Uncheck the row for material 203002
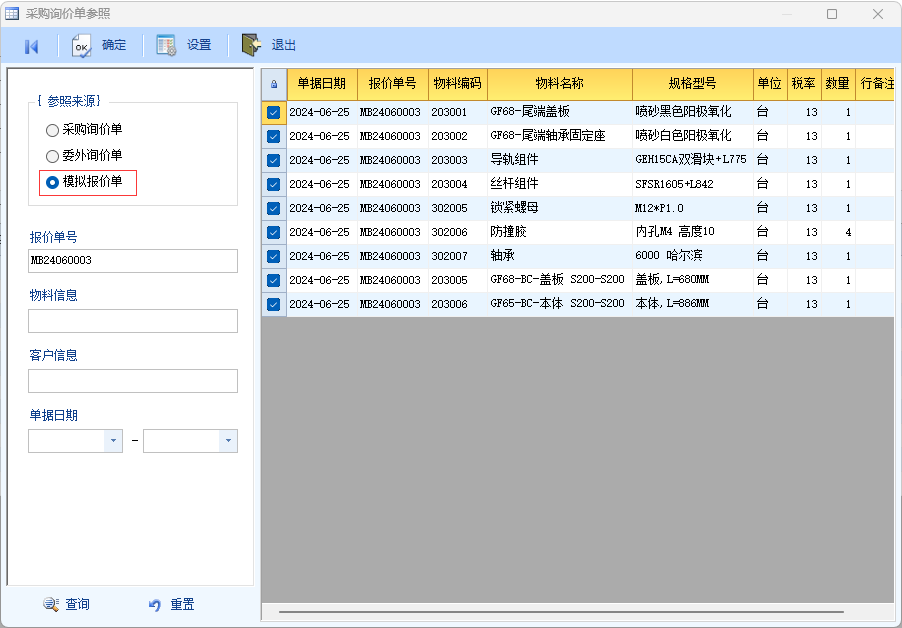The image size is (902, 628). pos(274,136)
